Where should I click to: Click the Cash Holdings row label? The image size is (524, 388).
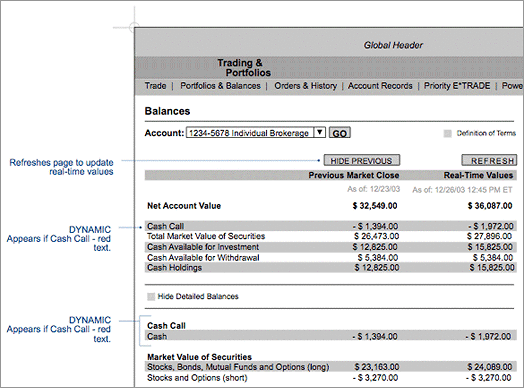point(174,268)
